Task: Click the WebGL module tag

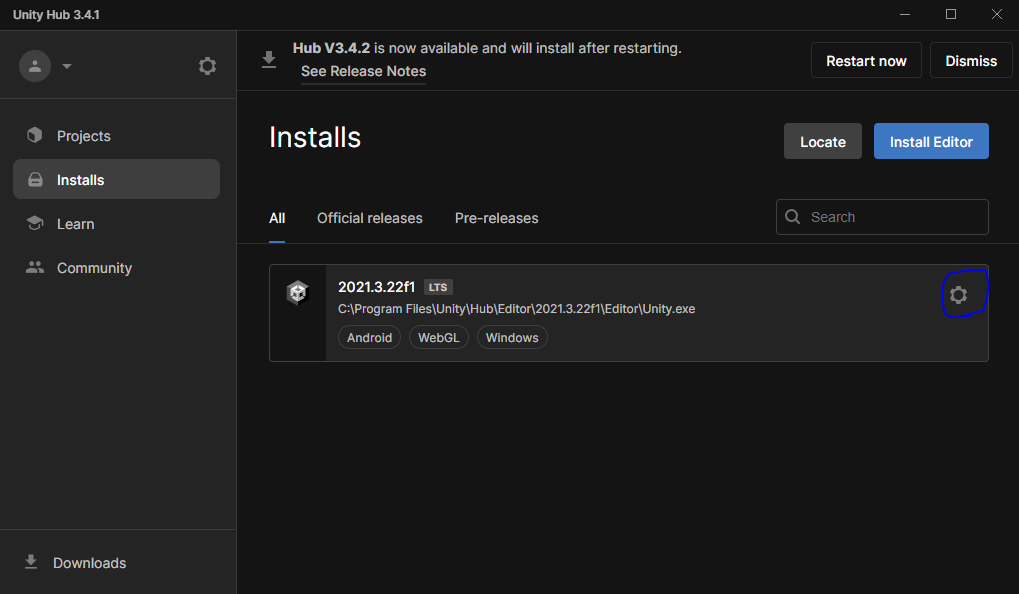Action: click(439, 337)
